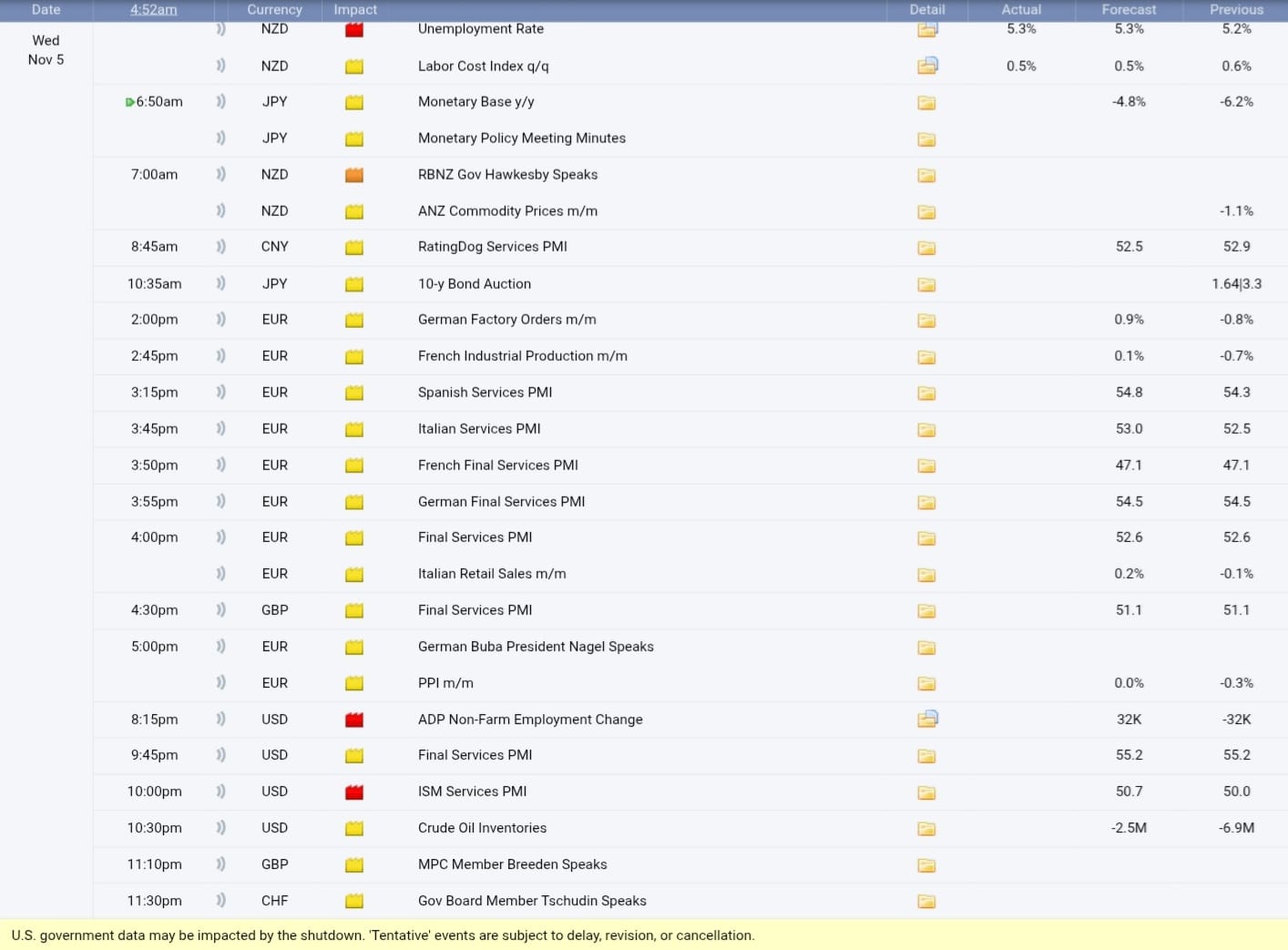
Task: Click detail folder for German Factory Orders m/m
Action: 926,321
